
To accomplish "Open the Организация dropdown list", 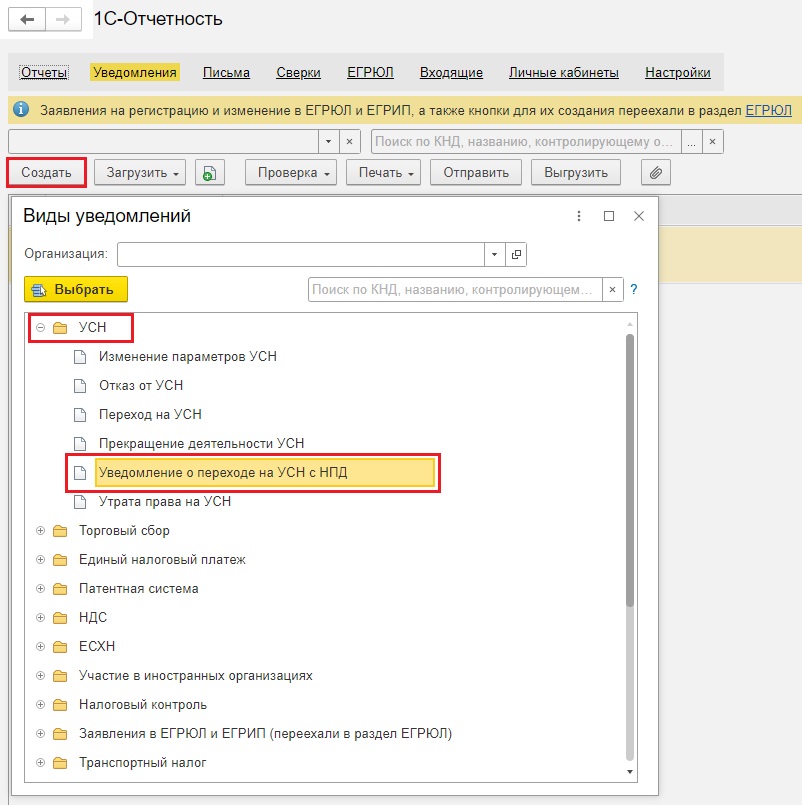I will 494,254.
